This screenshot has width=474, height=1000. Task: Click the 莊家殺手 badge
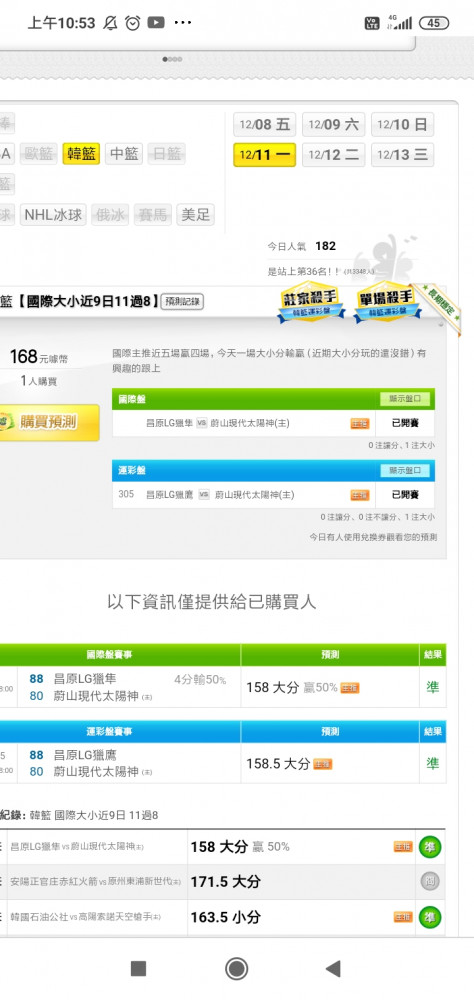click(311, 302)
